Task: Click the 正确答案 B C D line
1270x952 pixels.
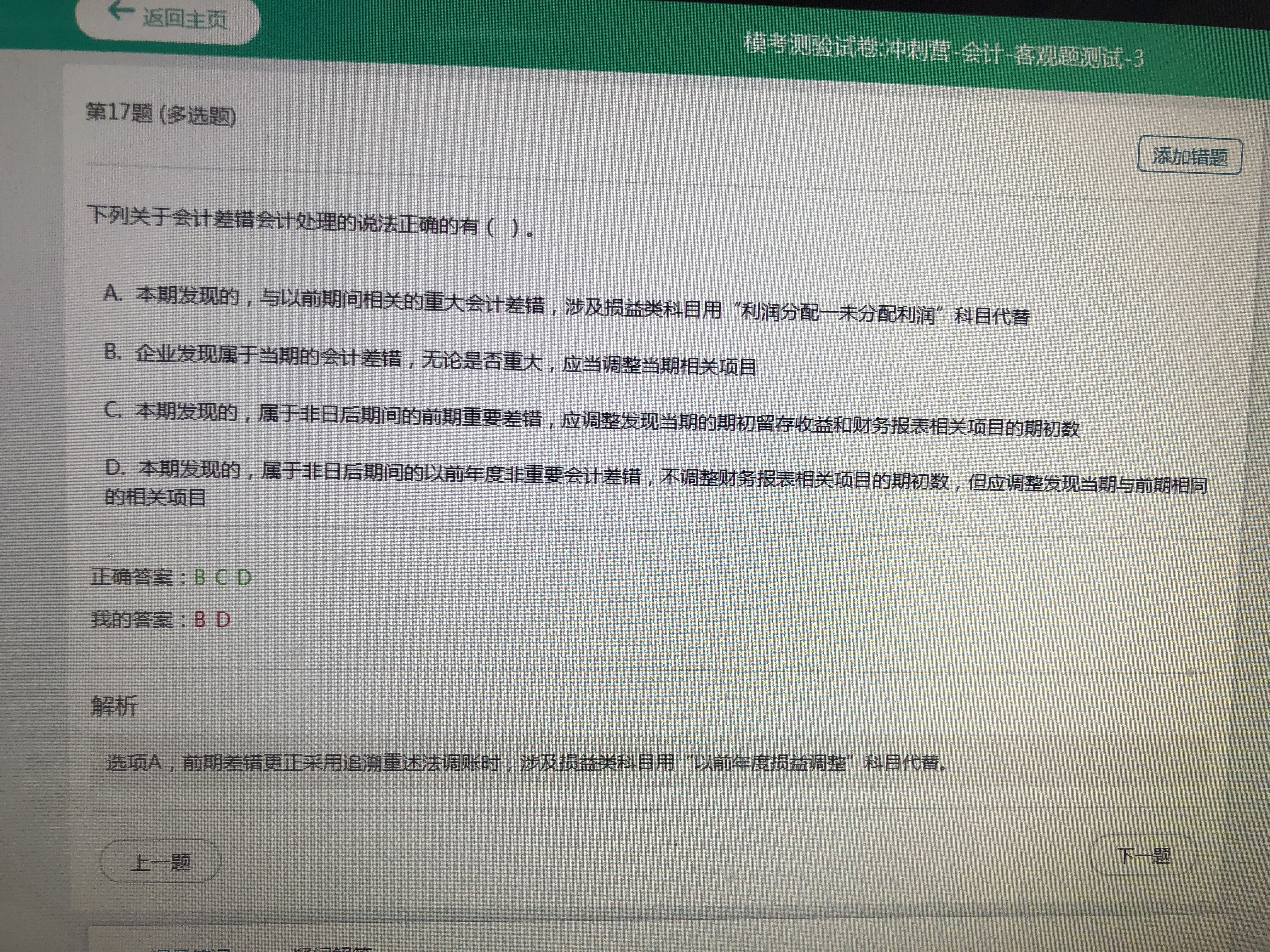Action: pyautogui.click(x=171, y=577)
